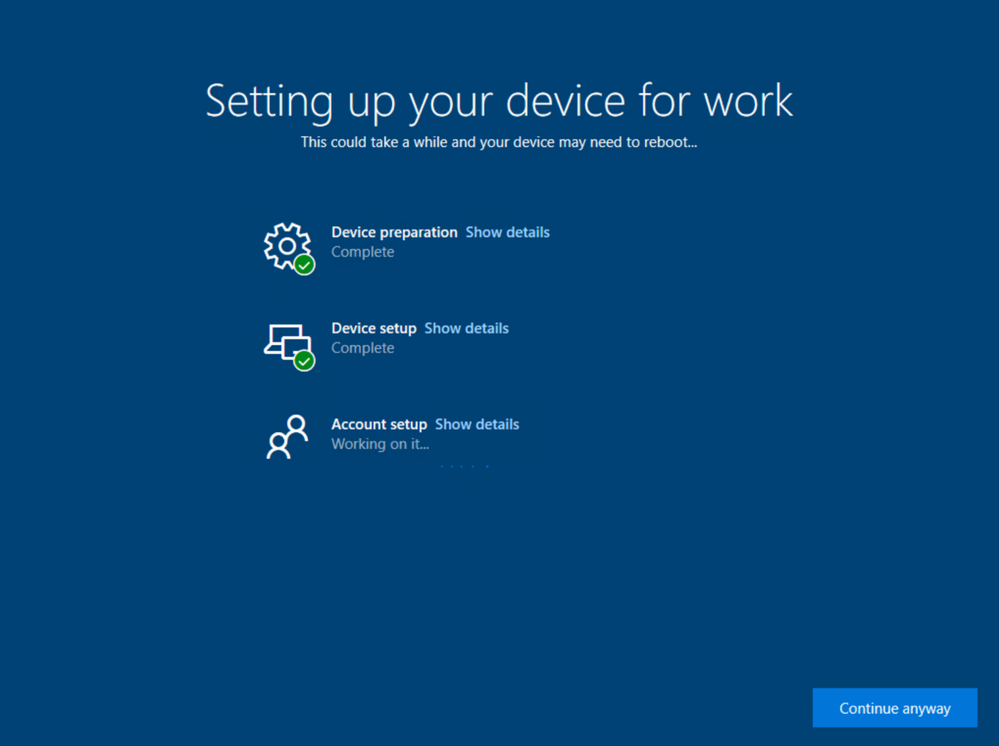This screenshot has height=746, width=999.
Task: Click the Account setup people icon
Action: [x=287, y=436]
